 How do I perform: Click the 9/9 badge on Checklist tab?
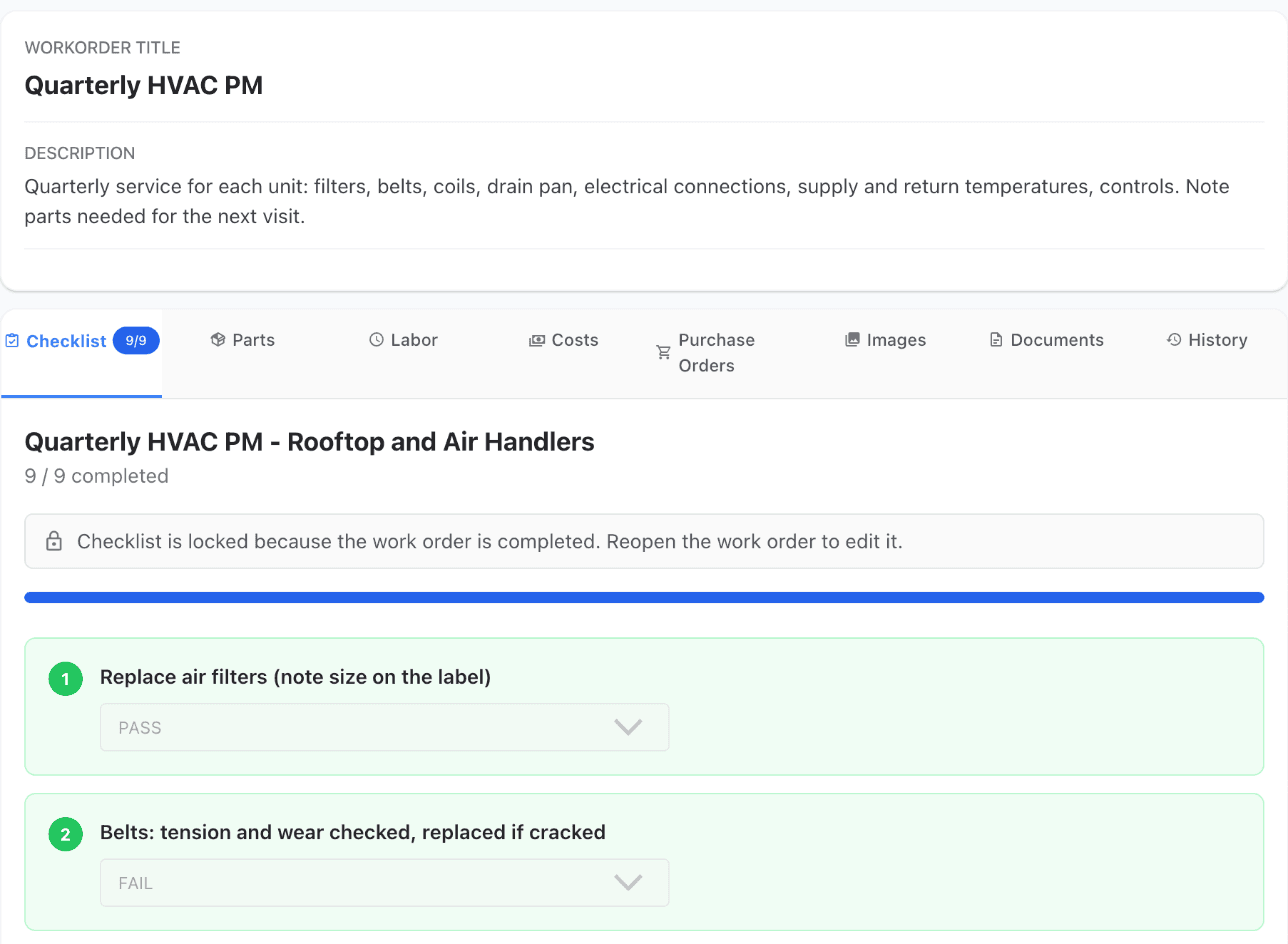[x=136, y=341]
